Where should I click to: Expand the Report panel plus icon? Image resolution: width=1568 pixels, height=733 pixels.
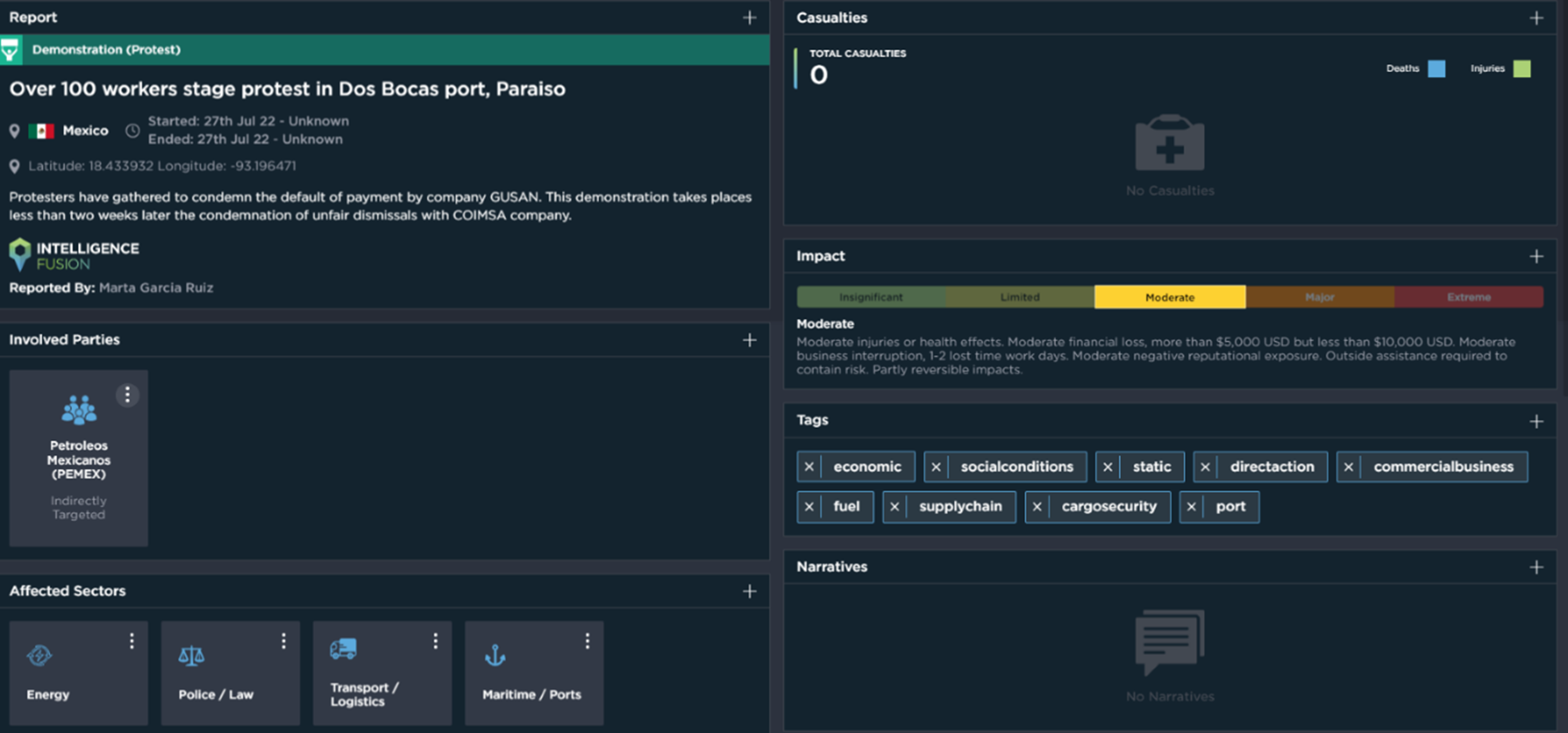click(749, 18)
